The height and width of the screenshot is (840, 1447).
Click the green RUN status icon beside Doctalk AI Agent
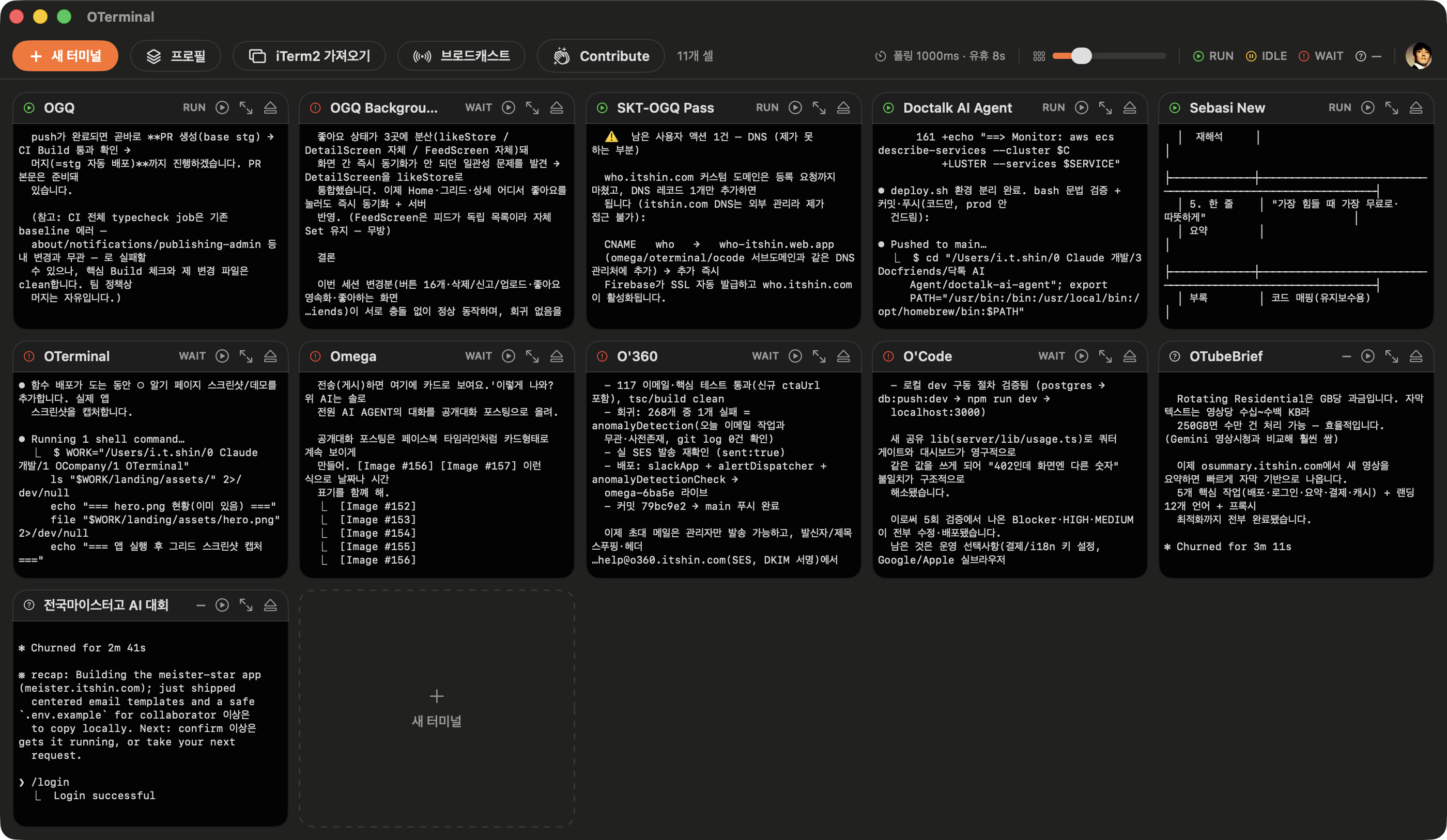[888, 107]
